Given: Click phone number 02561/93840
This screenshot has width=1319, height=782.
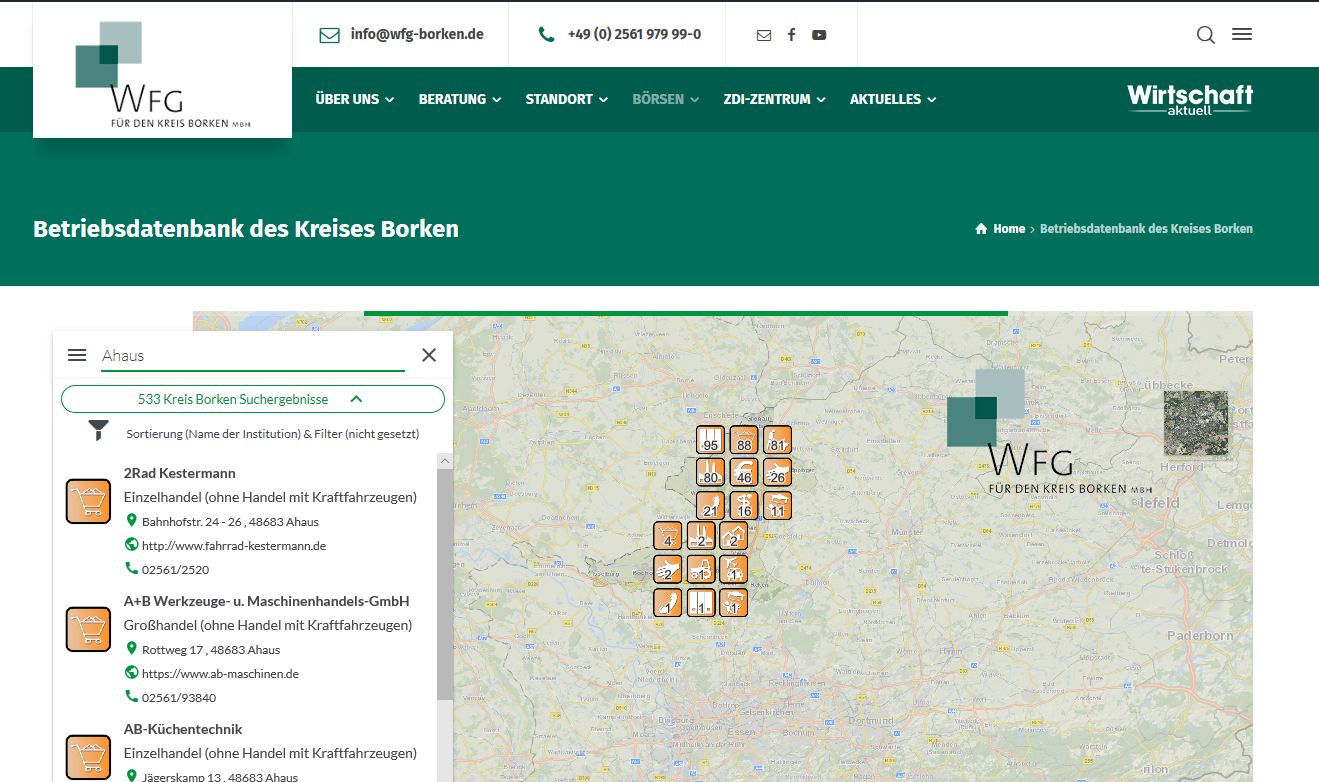Looking at the screenshot, I should click(x=179, y=698).
